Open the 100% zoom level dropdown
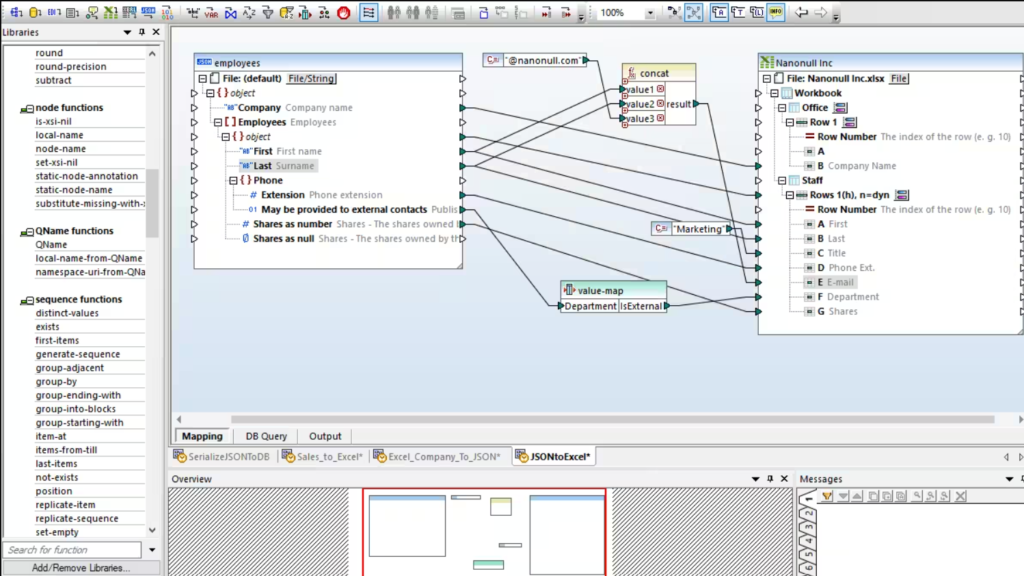The height and width of the screenshot is (576, 1024). (650, 14)
